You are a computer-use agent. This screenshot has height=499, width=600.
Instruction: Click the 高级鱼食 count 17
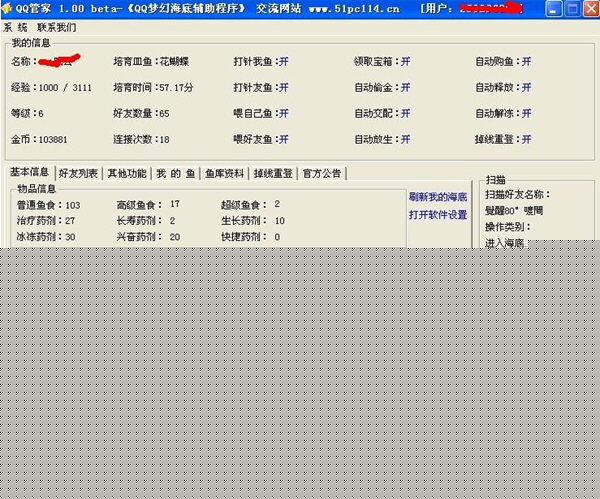[x=175, y=204]
